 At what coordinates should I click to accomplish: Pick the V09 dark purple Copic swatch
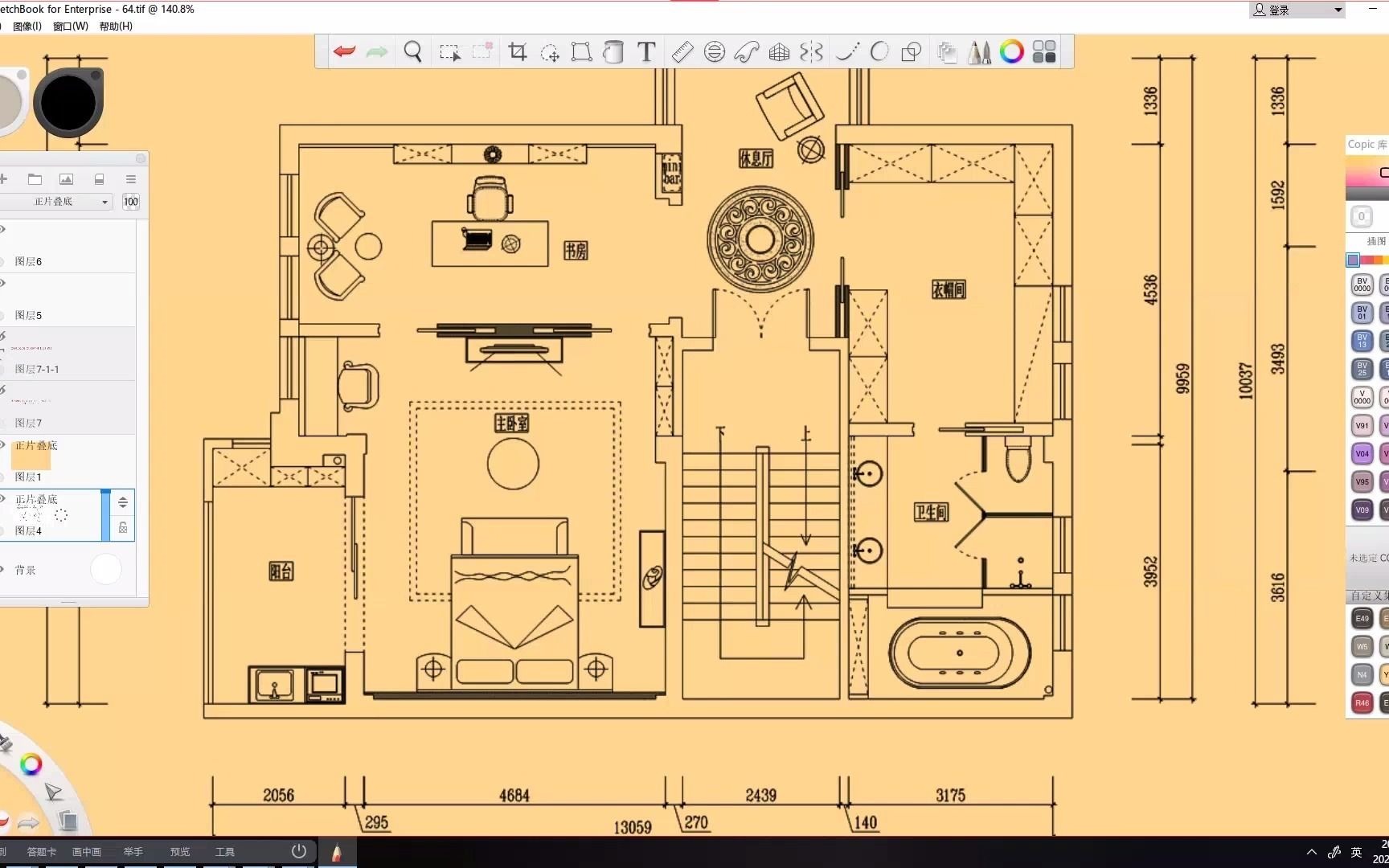pos(1362,510)
